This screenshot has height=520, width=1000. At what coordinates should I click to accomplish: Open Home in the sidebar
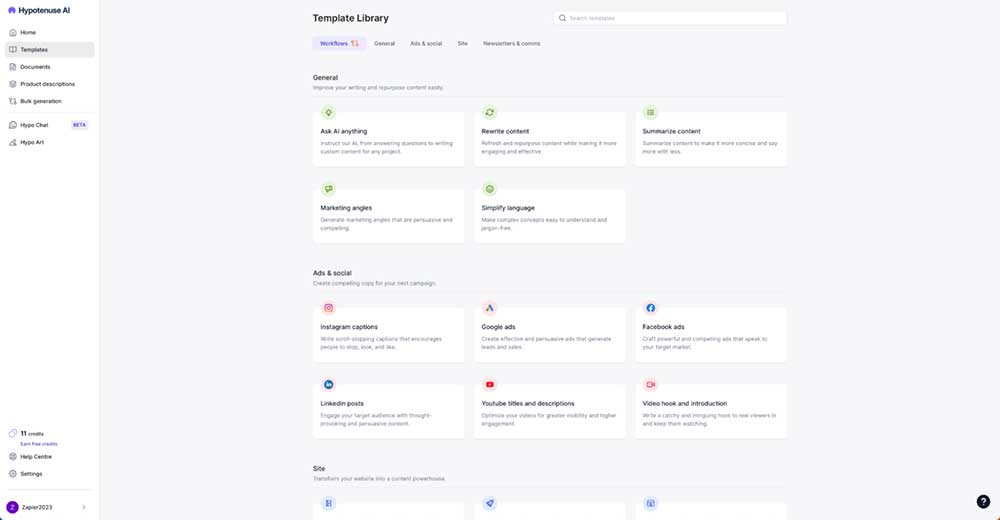[x=50, y=32]
